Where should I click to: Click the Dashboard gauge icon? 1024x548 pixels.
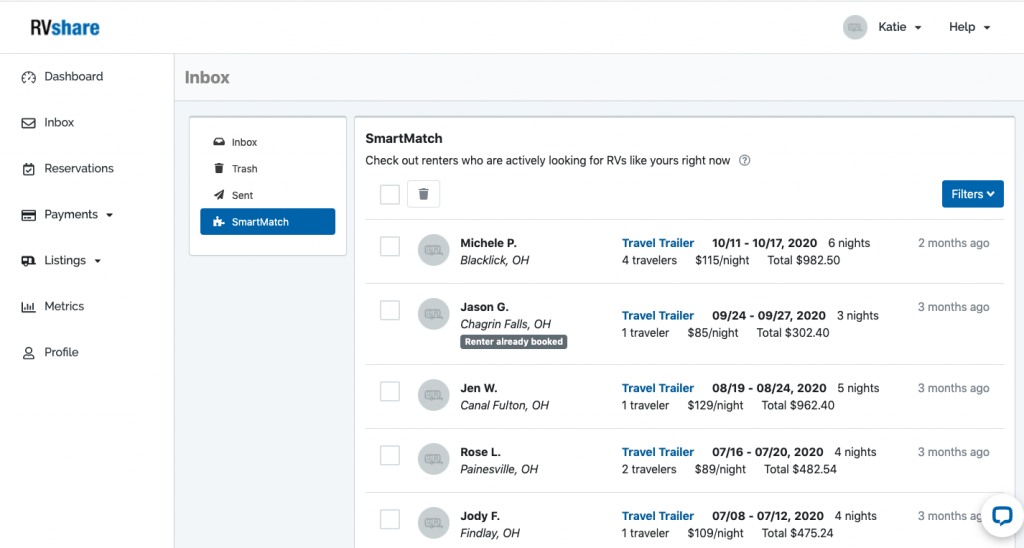pos(28,77)
